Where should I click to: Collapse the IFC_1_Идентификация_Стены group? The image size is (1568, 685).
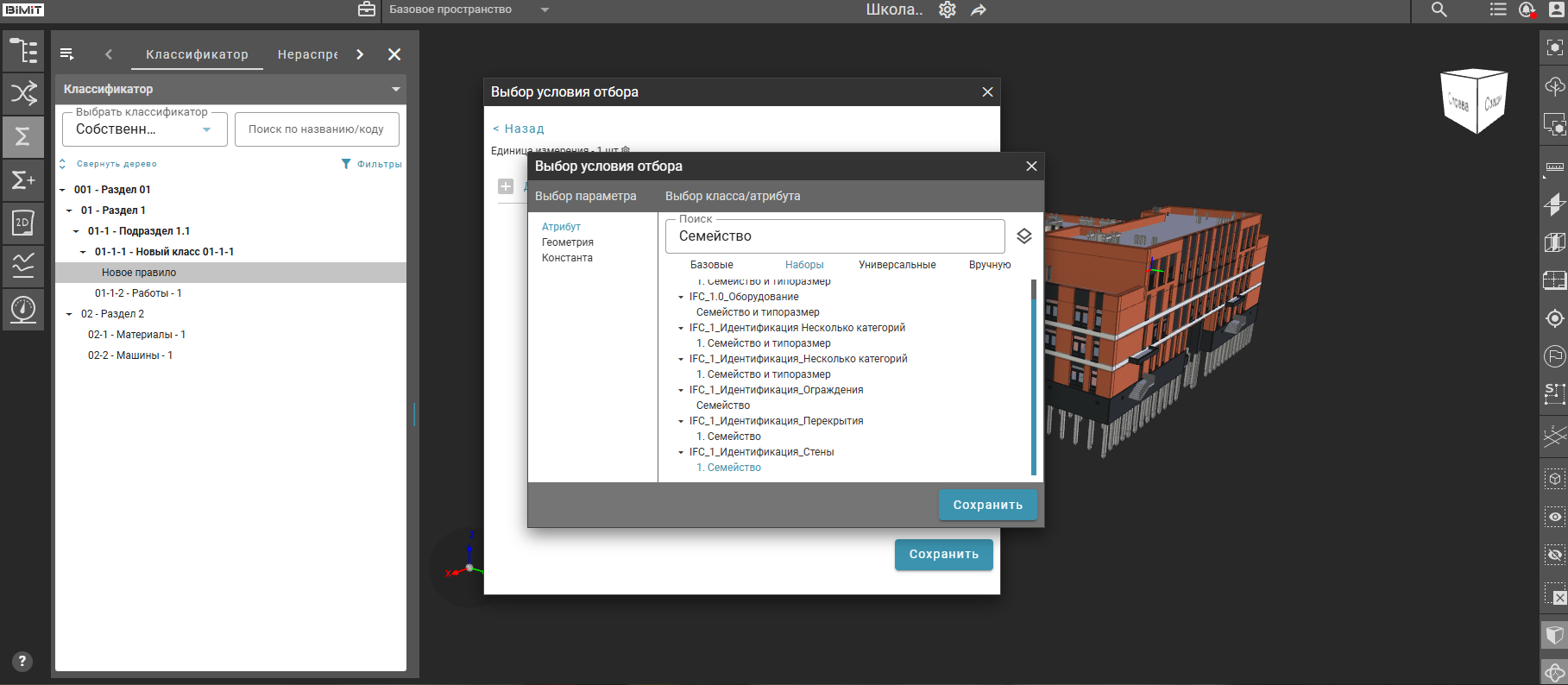681,452
